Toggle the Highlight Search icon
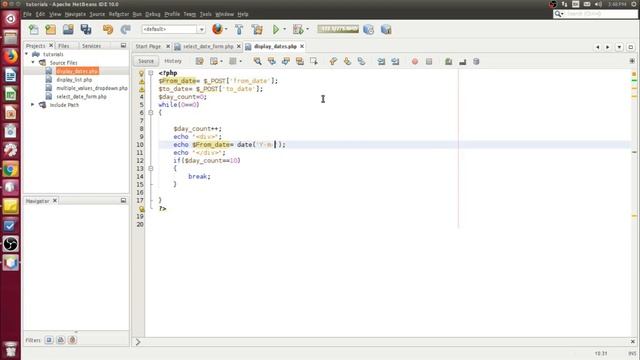The height and width of the screenshot is (360, 640). tap(300, 61)
